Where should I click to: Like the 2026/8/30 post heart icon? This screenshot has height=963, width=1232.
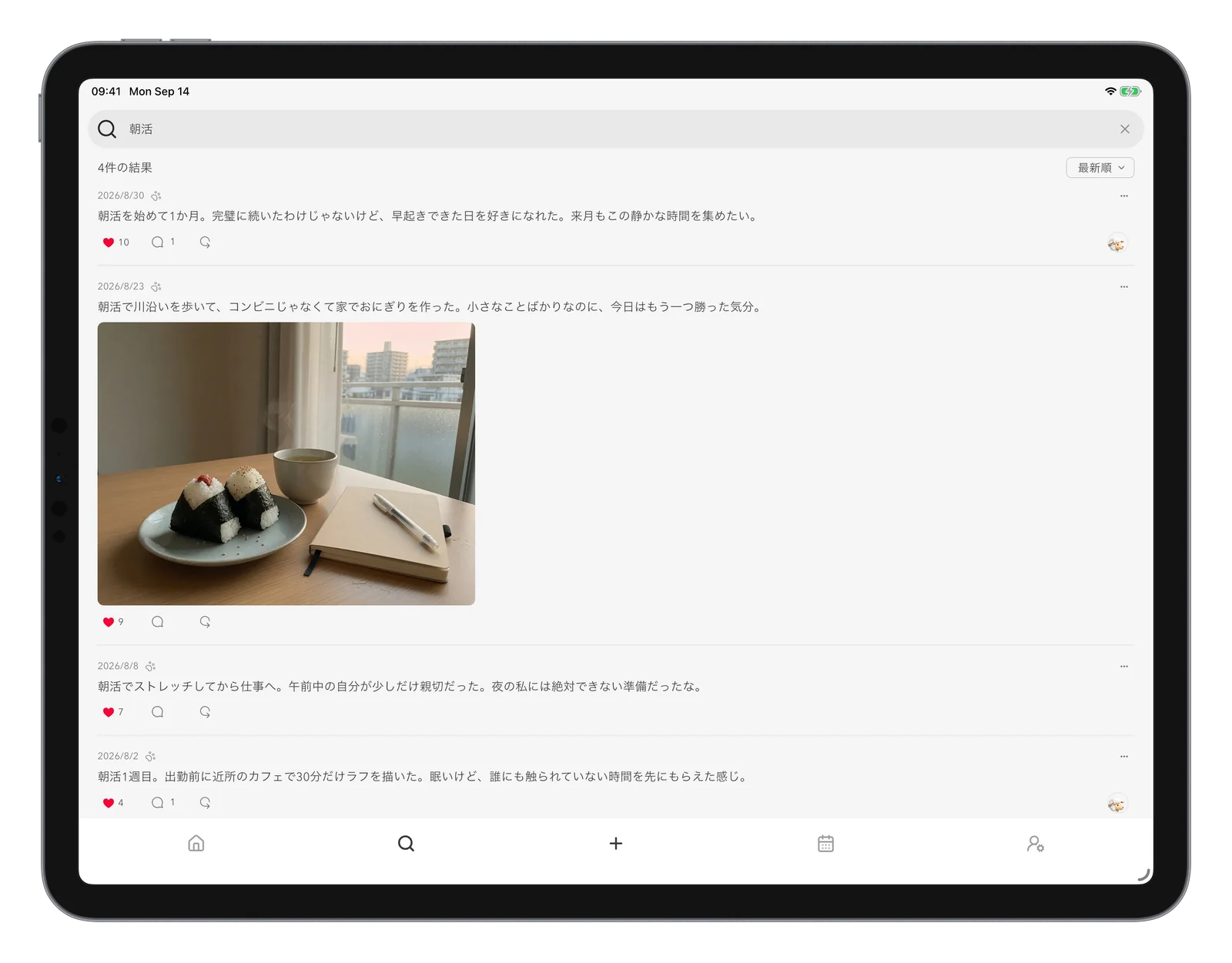[x=109, y=242]
